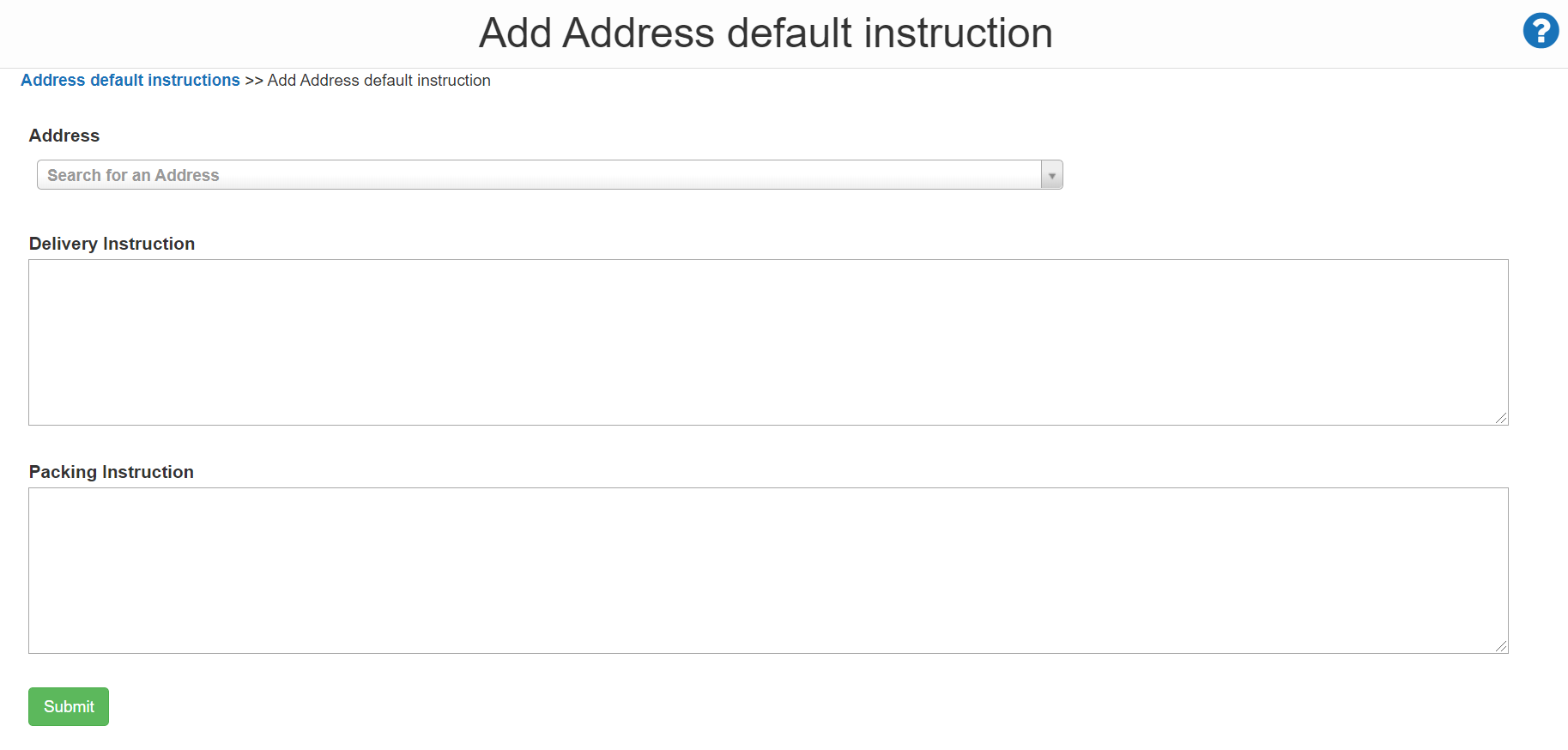
Task: Click the Packing Instruction label
Action: tap(112, 472)
